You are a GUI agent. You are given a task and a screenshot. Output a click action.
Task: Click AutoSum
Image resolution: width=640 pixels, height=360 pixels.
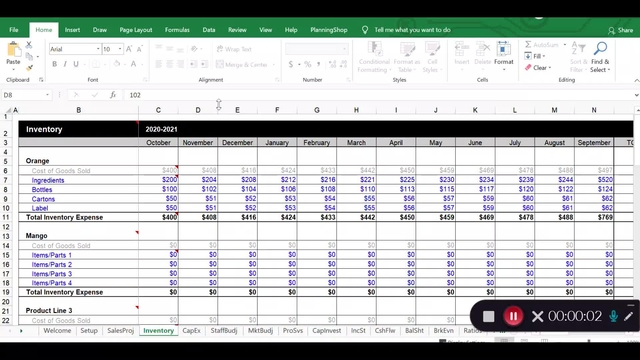[541, 44]
